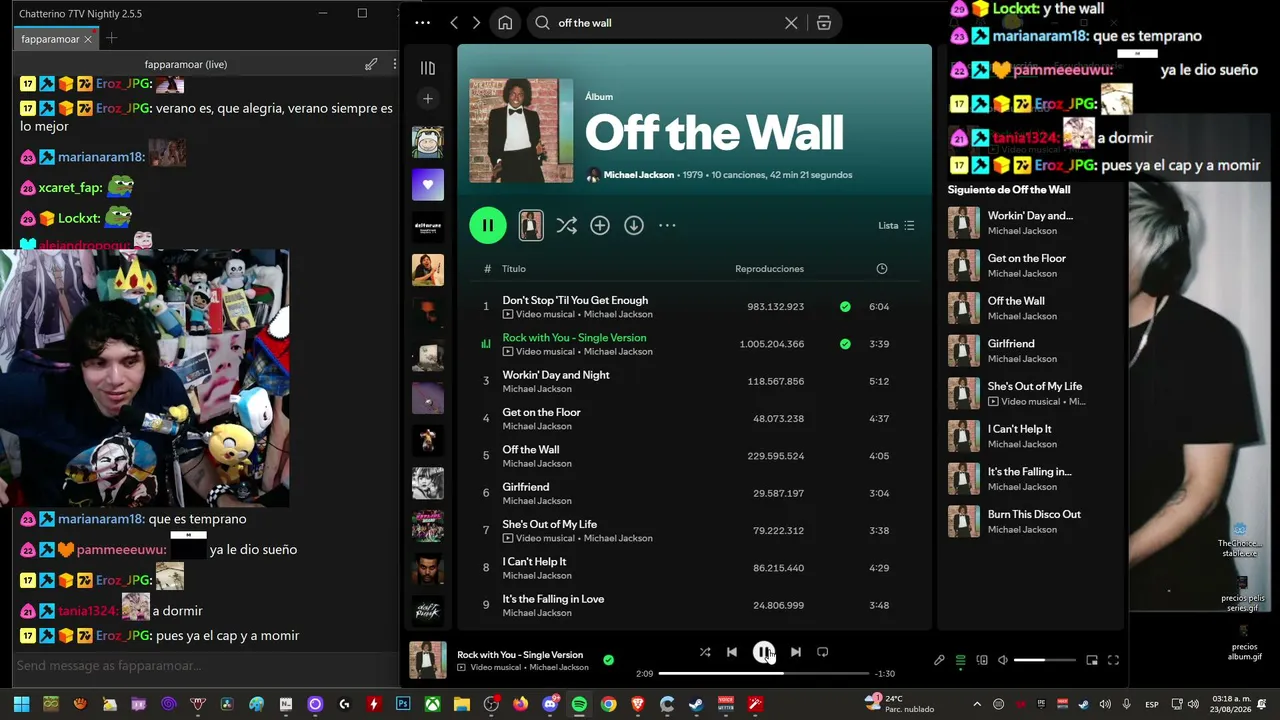Click the Off the Wall album cover
This screenshot has width=1280, height=720.
click(521, 131)
